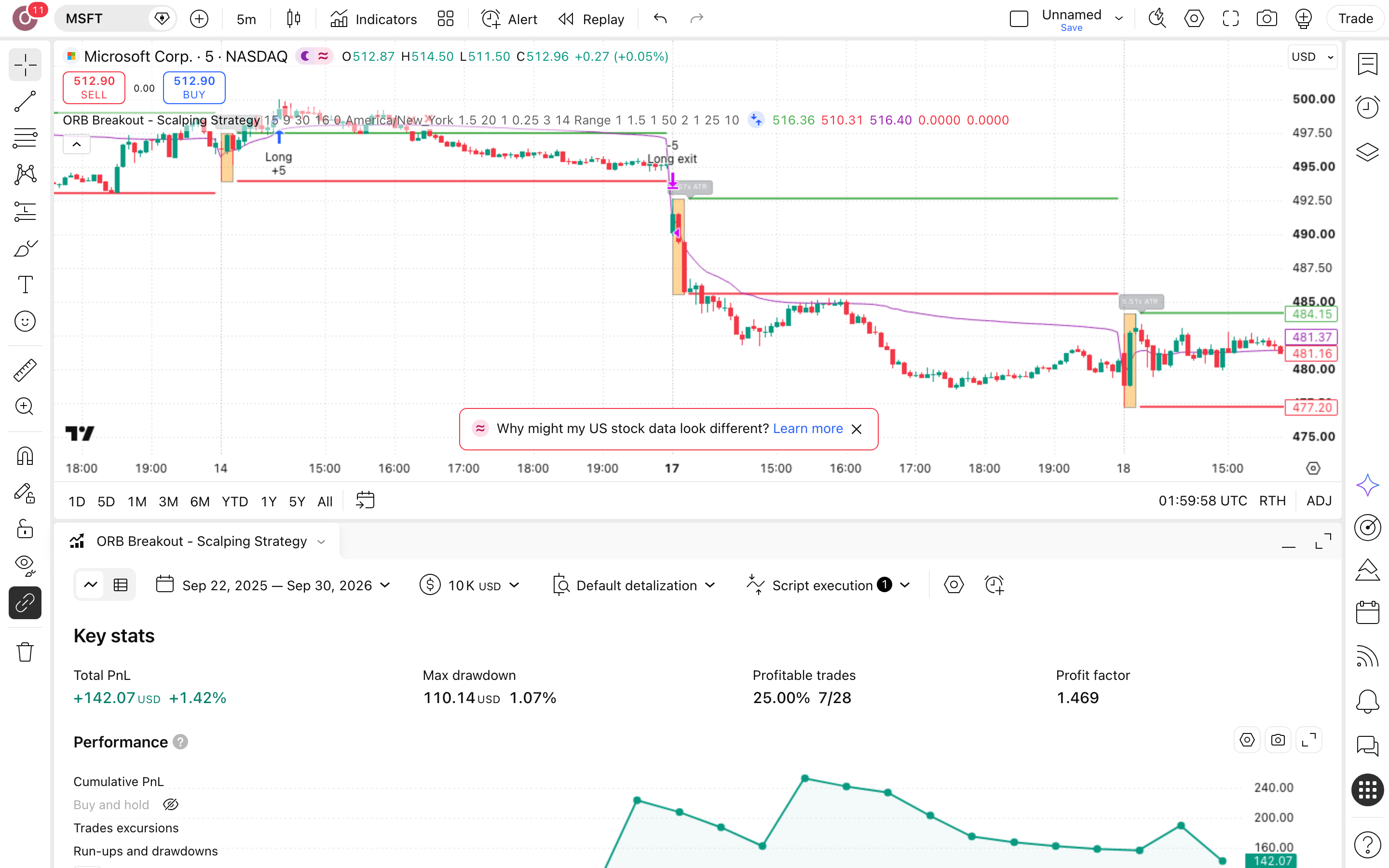Switch to the list of trades table view

[121, 585]
